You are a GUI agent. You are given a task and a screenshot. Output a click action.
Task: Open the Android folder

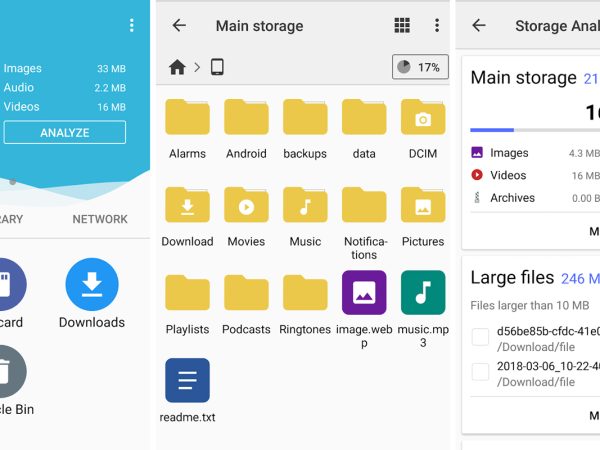coord(246,118)
